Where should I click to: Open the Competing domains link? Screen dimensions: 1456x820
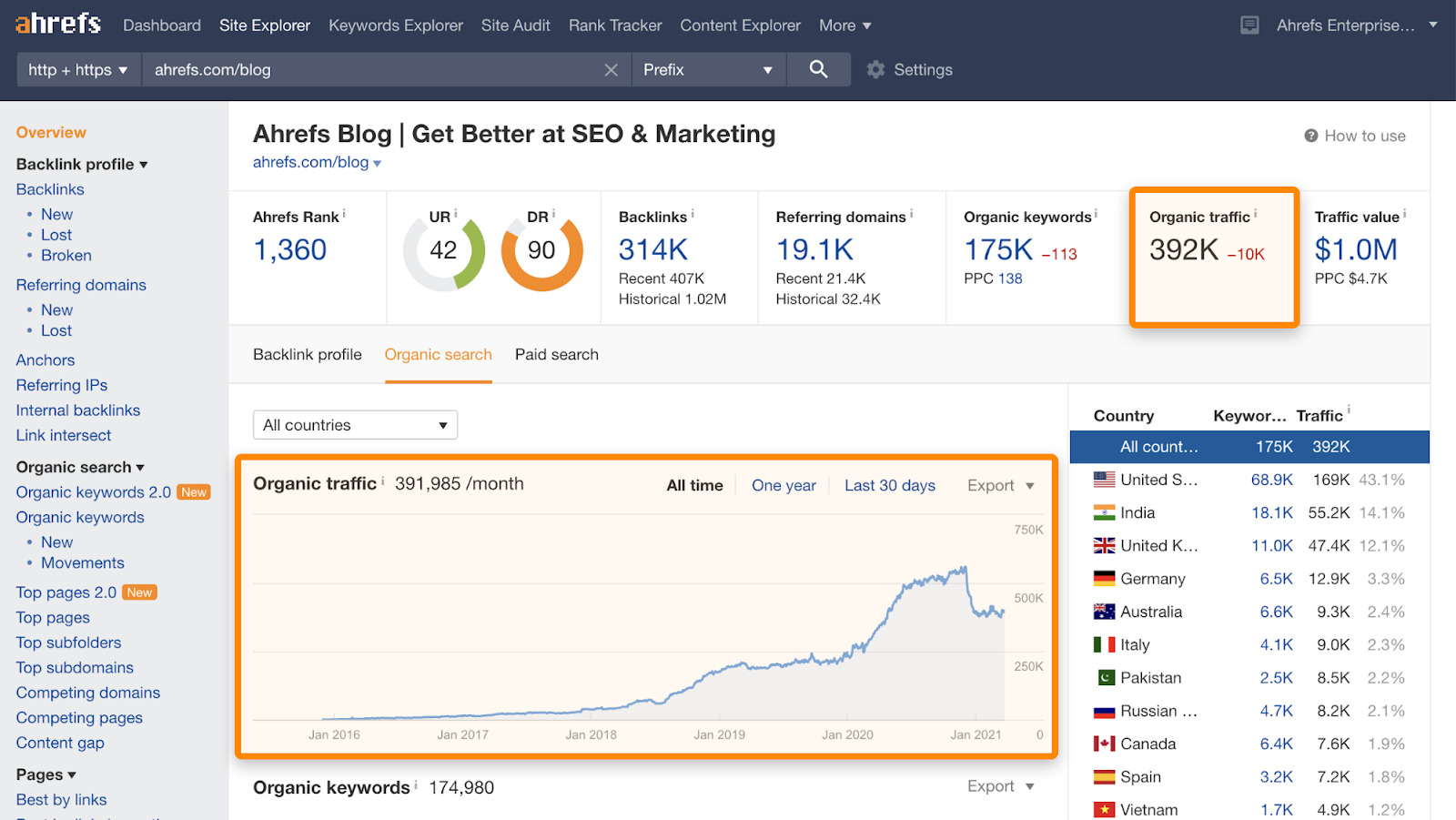[88, 693]
